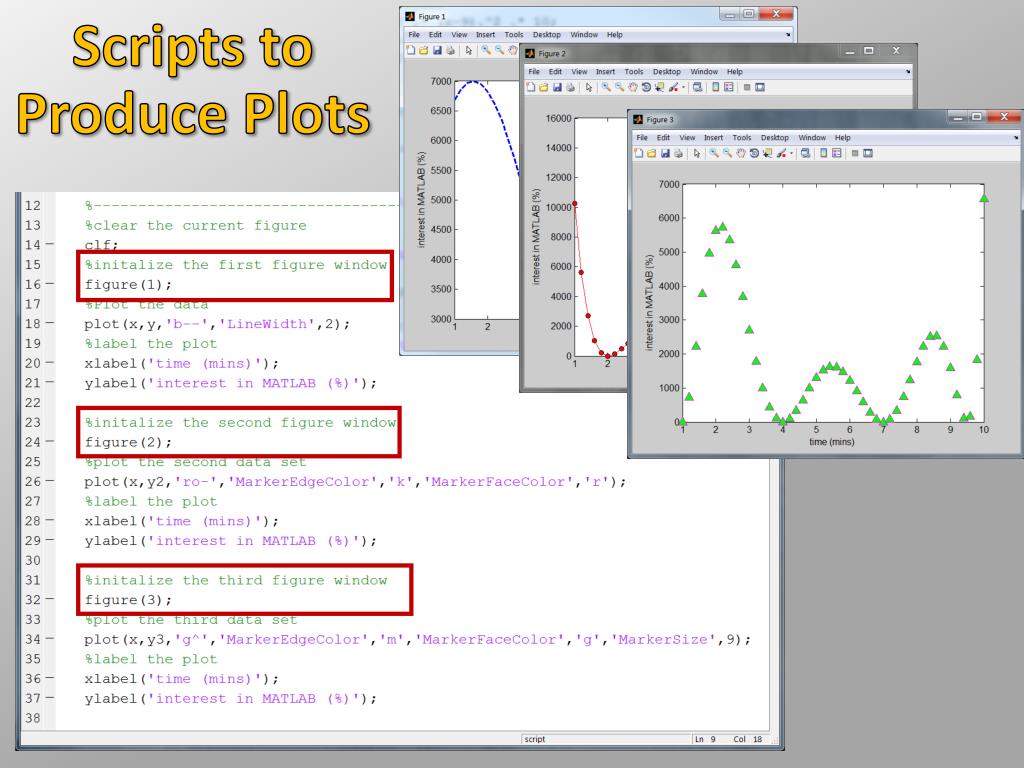Click Insert Colorbar icon in Figure 2

pyautogui.click(x=716, y=87)
